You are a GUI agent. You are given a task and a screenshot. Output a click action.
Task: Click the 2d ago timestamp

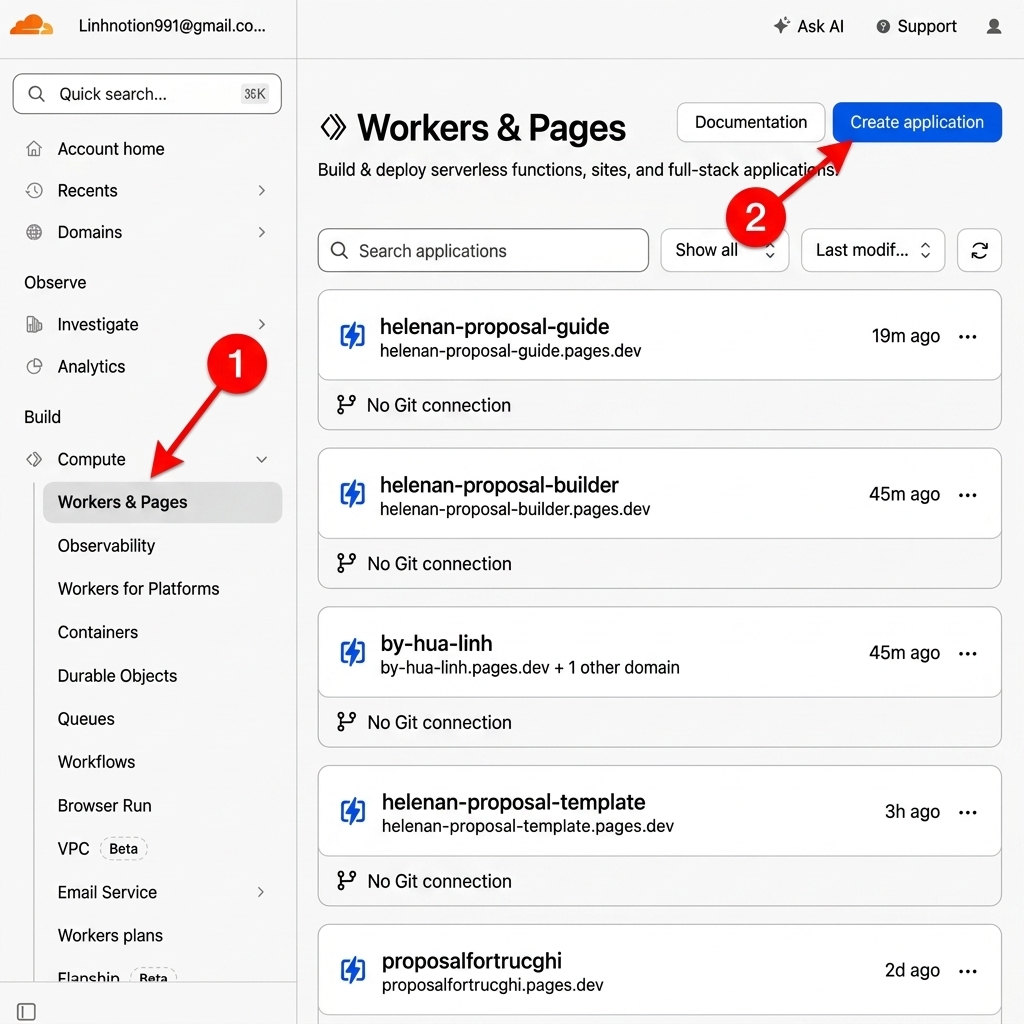coord(912,970)
